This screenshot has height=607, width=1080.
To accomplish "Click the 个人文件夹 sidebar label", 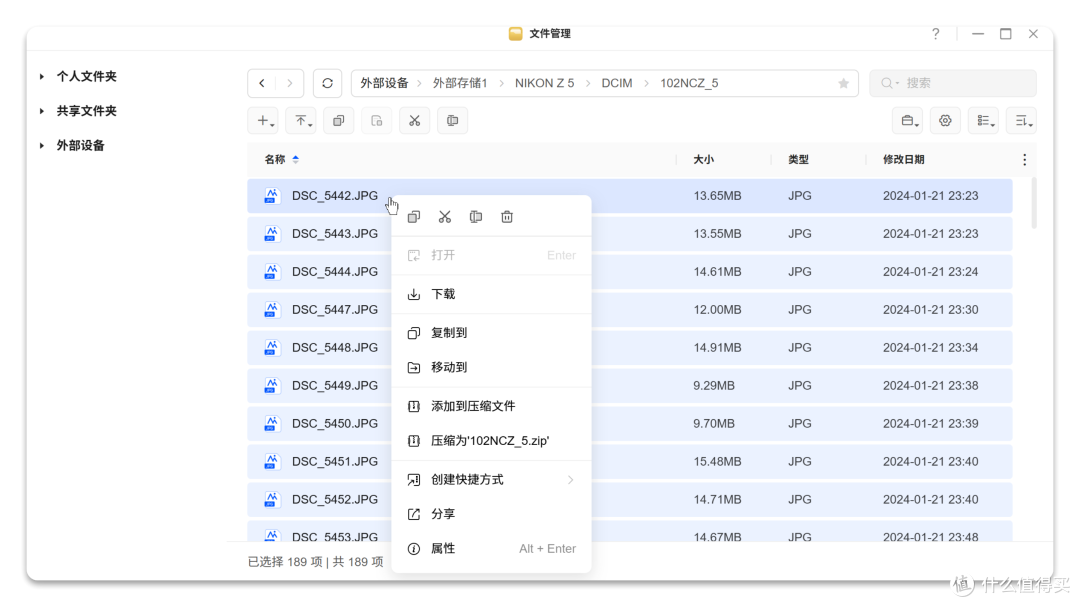I will 87,76.
